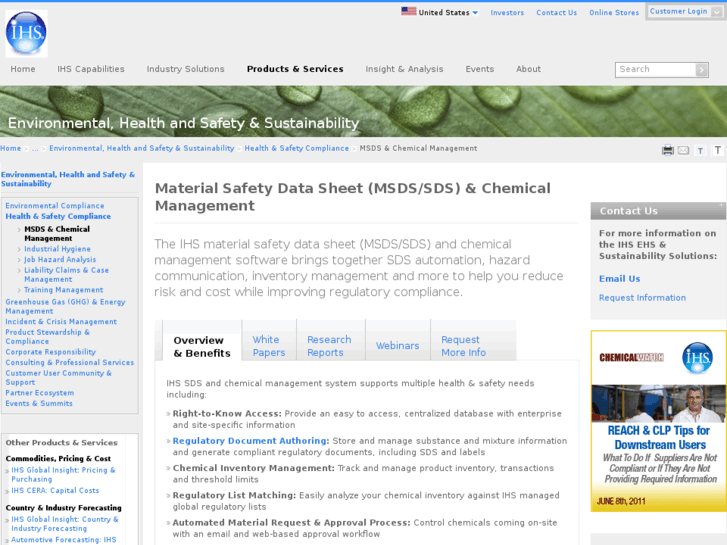Select the Overview & Benefits tab
This screenshot has height=545, width=727.
202,346
